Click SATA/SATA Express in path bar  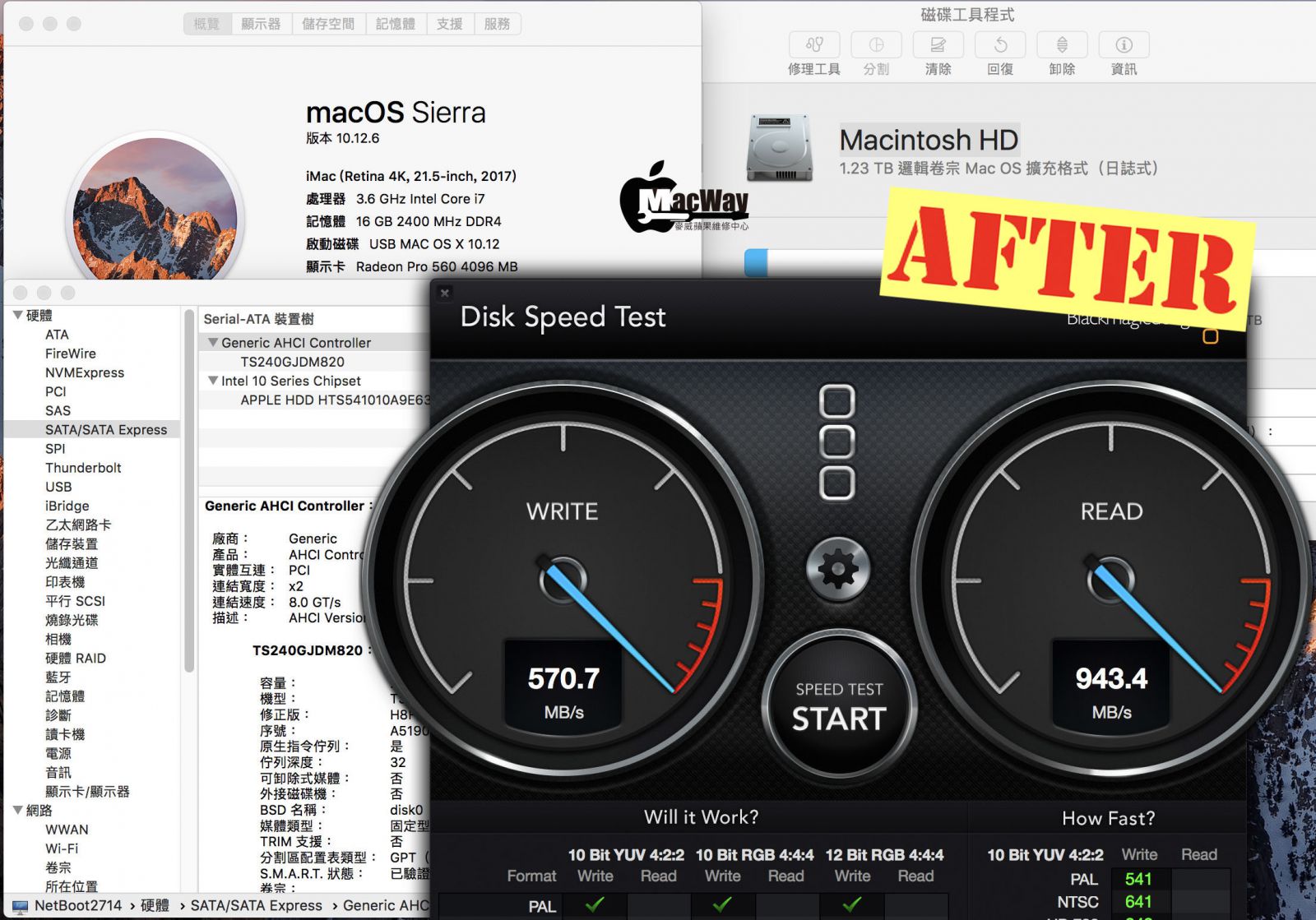(x=256, y=905)
